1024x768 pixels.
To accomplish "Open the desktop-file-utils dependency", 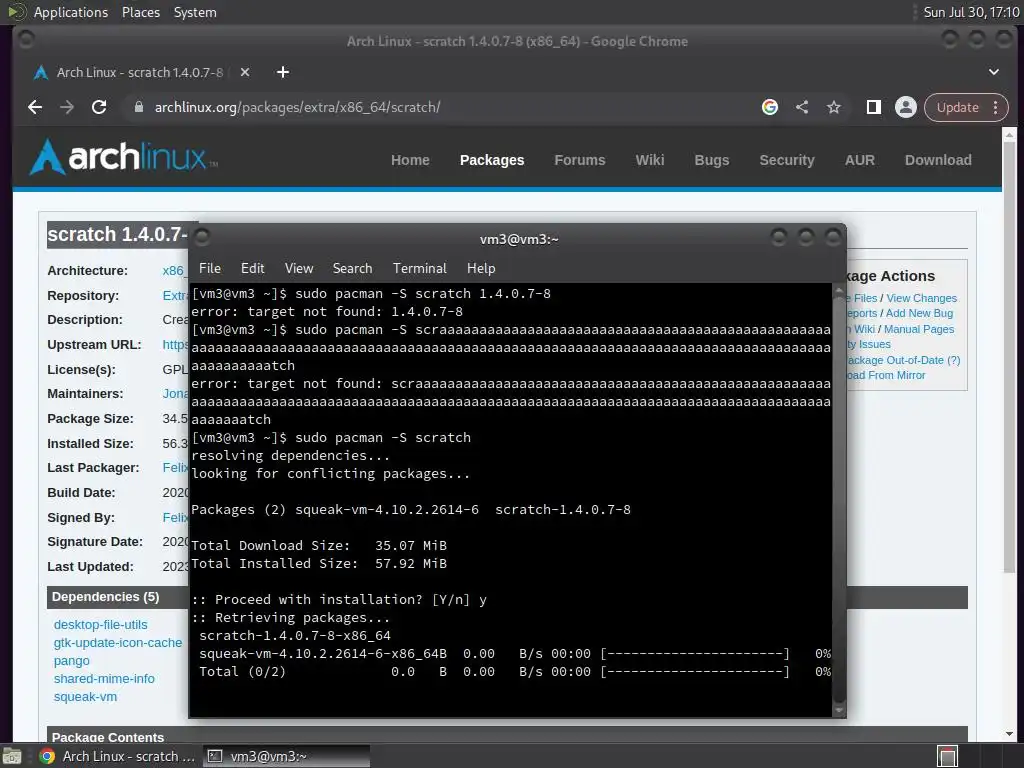I will point(101,625).
